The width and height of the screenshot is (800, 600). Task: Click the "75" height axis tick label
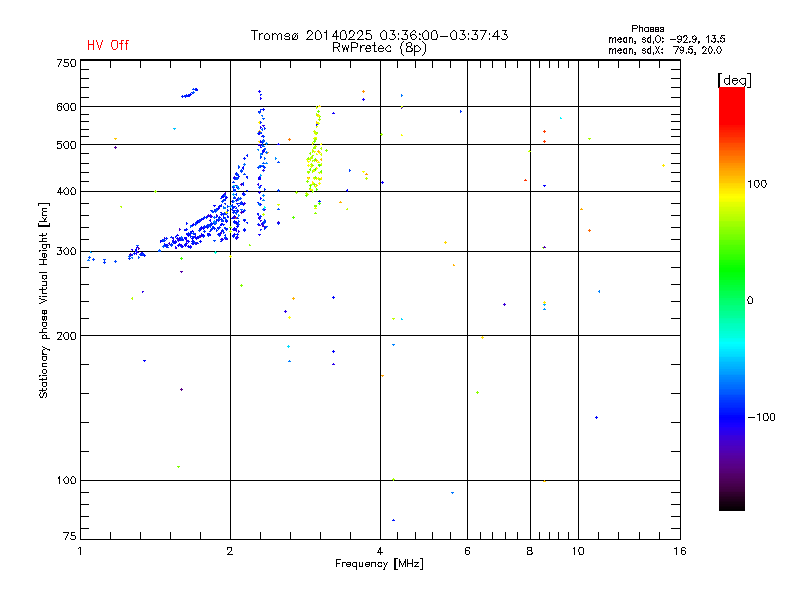pos(70,536)
